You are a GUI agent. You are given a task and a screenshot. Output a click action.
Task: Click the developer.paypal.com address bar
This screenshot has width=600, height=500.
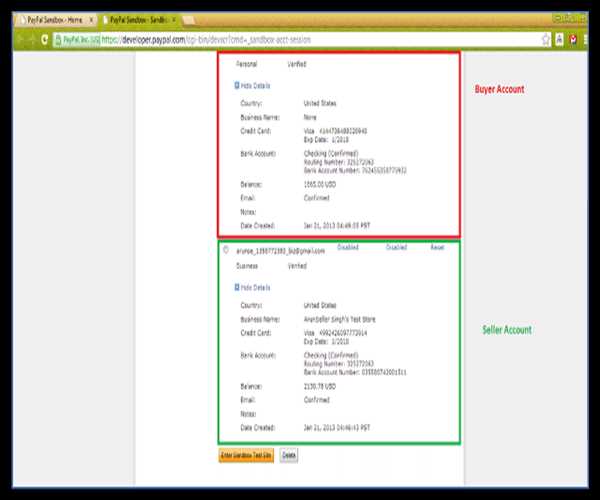300,39
